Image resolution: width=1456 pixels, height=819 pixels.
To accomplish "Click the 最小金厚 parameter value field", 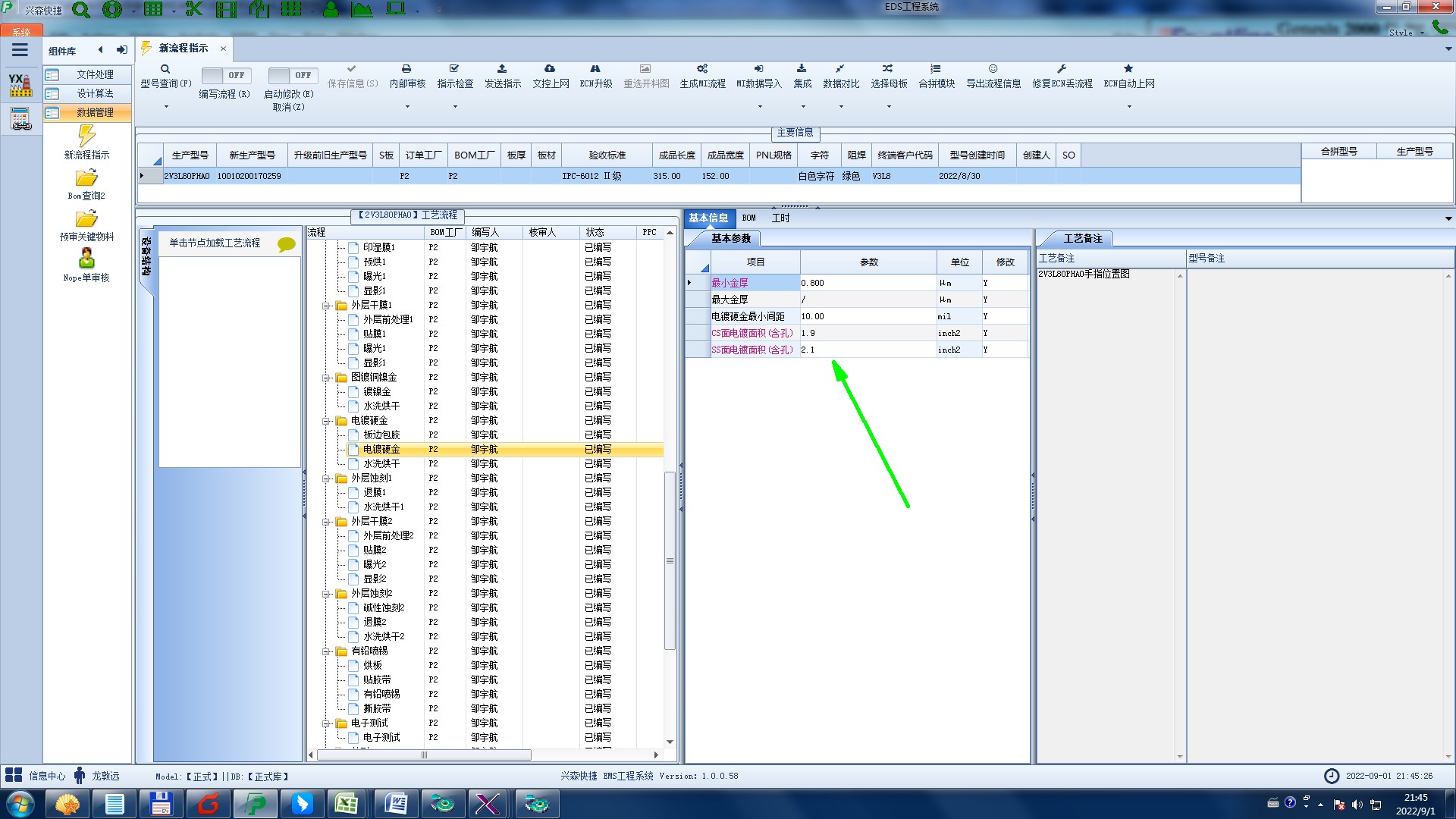I will [x=868, y=283].
